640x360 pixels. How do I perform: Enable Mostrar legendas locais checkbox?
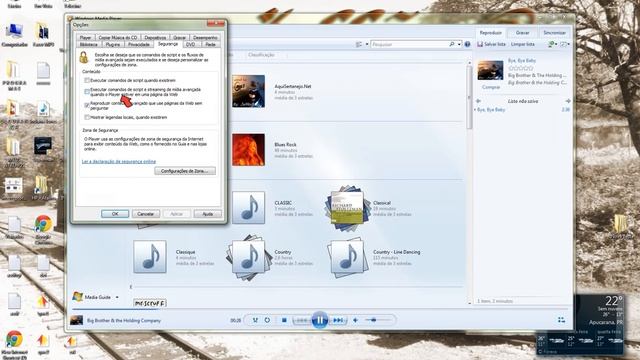pos(87,117)
